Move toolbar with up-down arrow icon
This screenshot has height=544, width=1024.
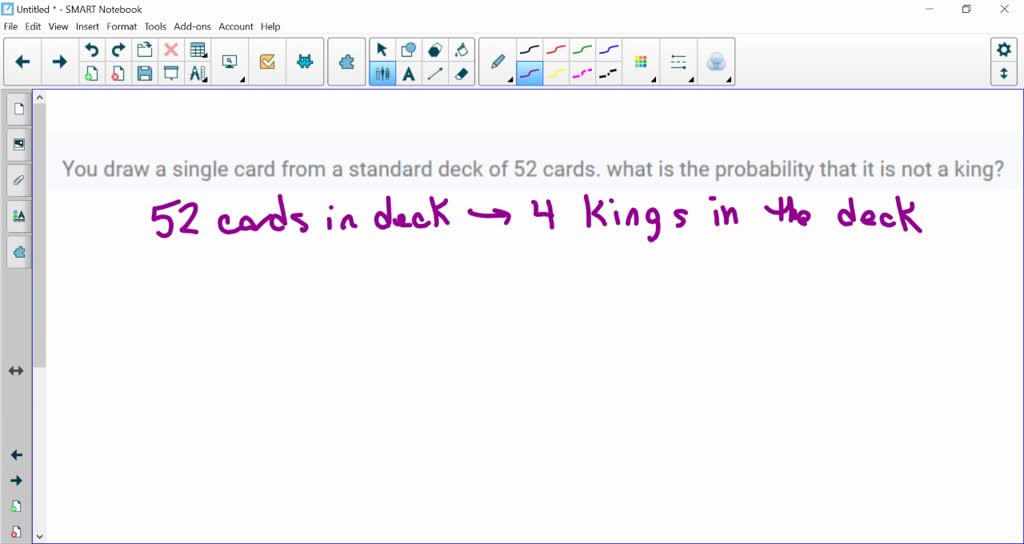(x=1004, y=74)
